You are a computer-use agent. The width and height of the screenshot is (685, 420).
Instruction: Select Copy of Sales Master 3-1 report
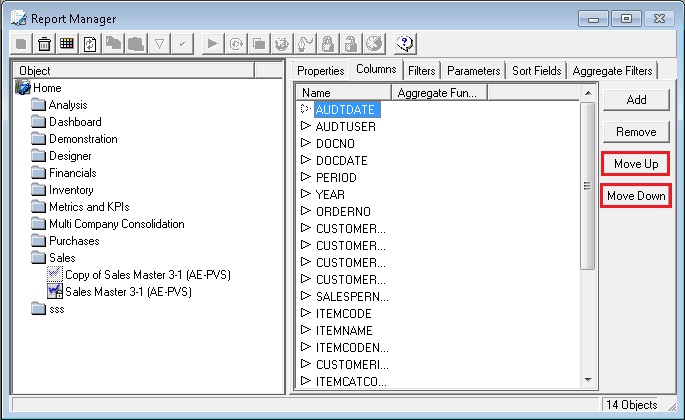(147, 275)
